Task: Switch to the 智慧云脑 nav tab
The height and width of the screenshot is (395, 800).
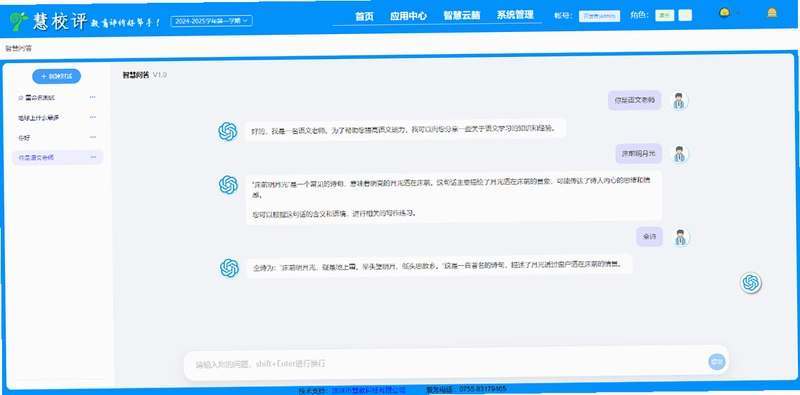Action: click(x=462, y=15)
